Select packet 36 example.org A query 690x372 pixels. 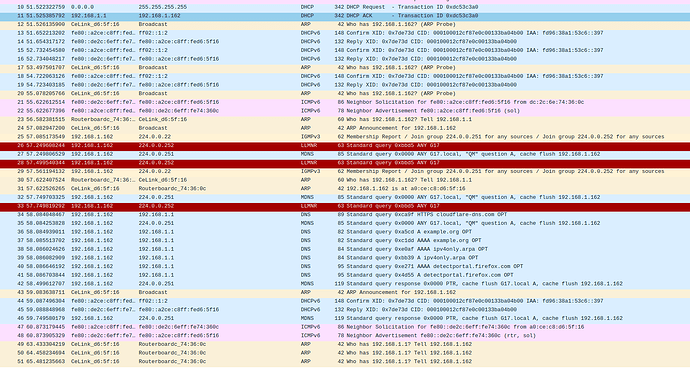(345, 232)
